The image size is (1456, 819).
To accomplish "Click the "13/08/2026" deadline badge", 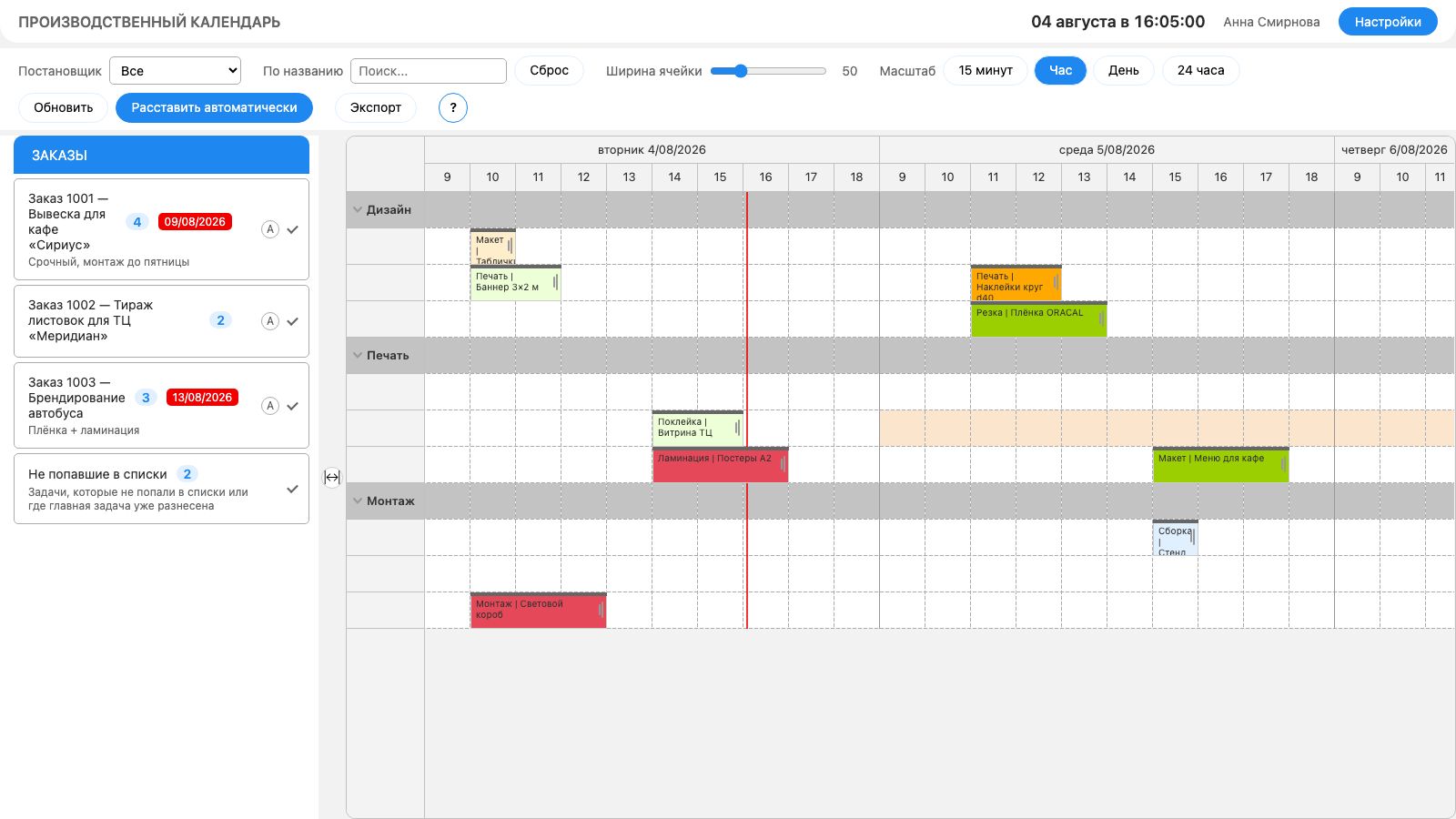I will pyautogui.click(x=202, y=397).
